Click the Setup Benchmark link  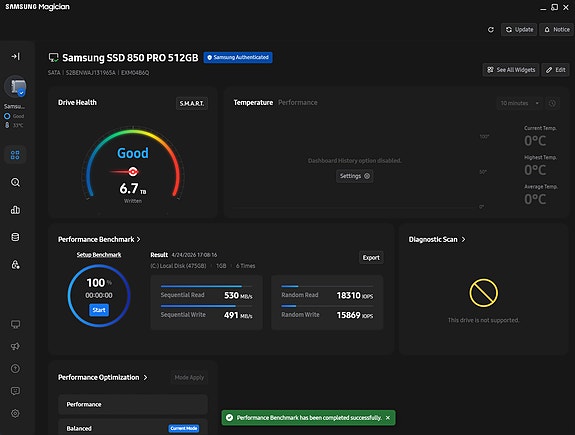pos(99,255)
